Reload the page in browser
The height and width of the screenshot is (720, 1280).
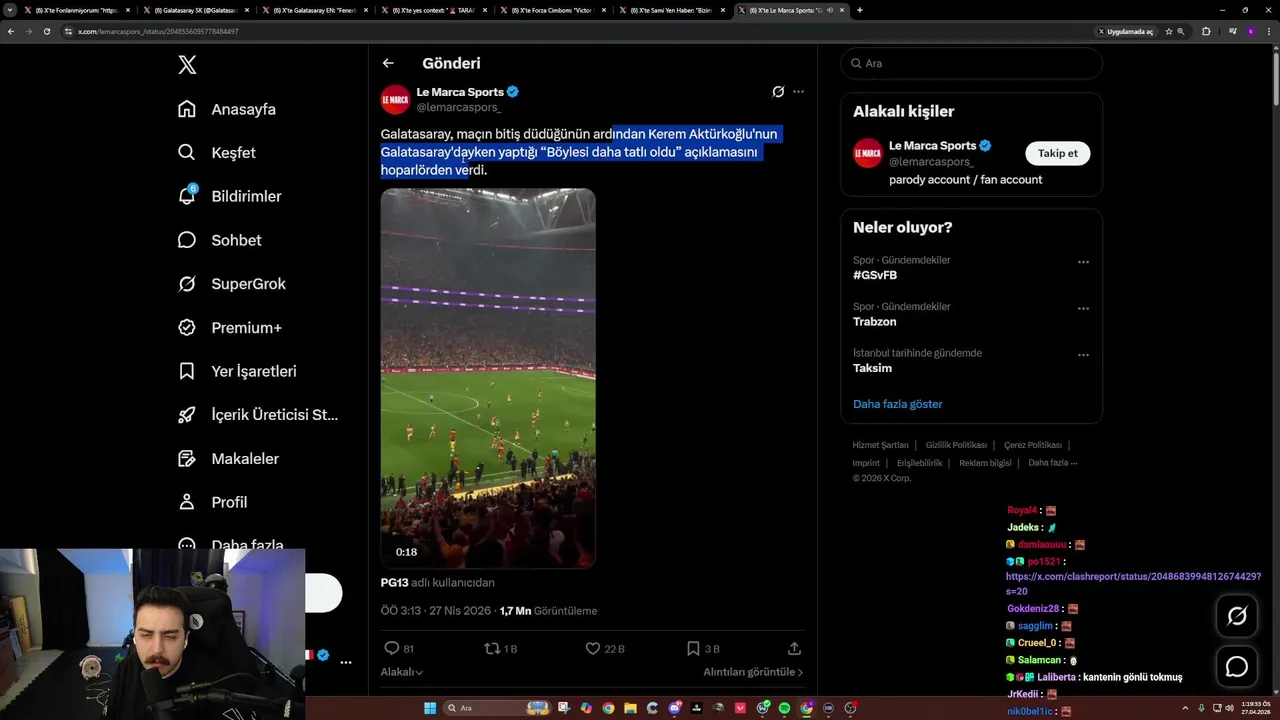[x=46, y=31]
